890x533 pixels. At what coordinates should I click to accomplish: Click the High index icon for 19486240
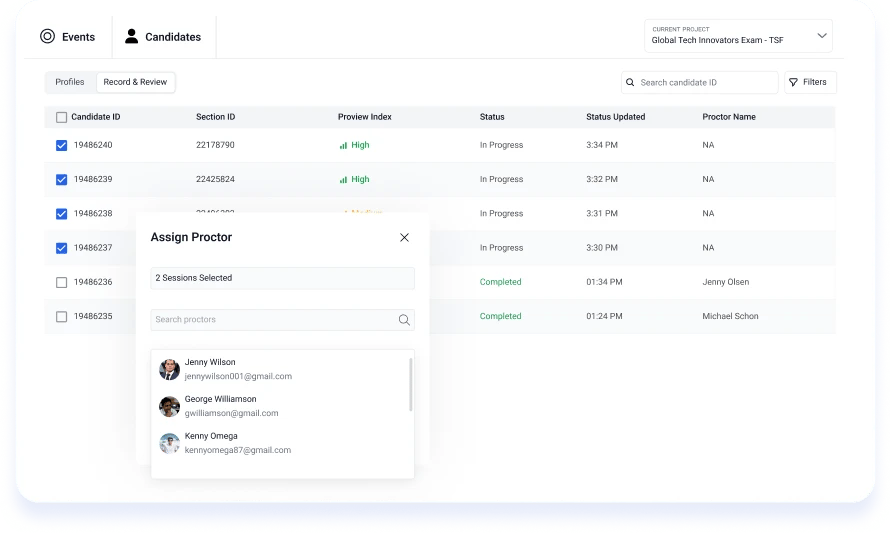pos(343,145)
